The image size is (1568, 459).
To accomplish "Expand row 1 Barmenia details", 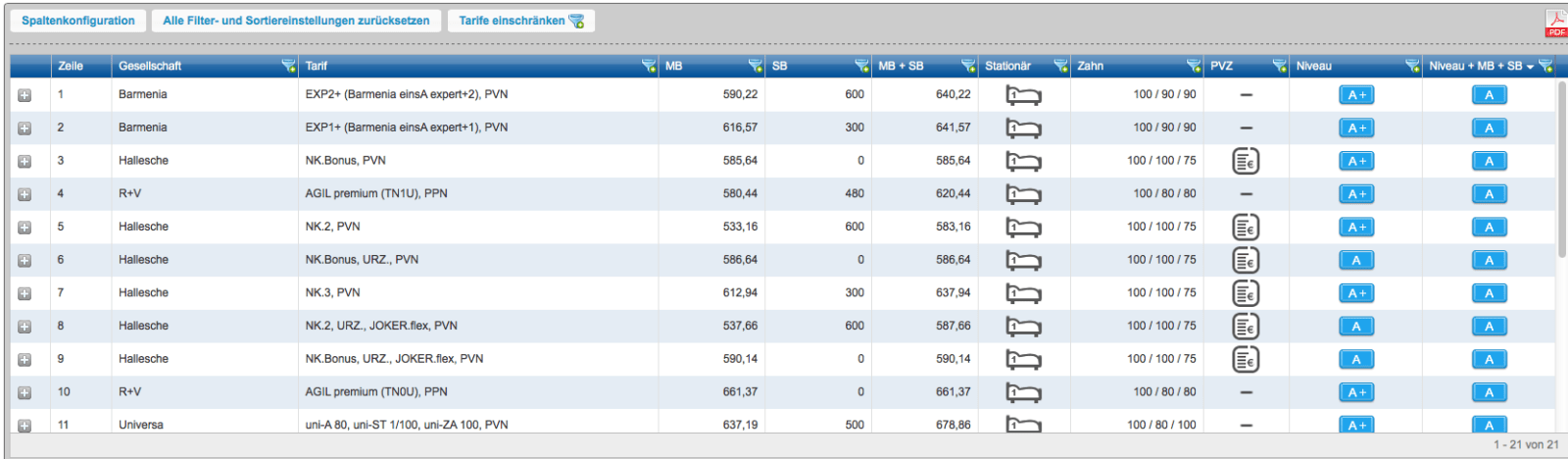I will pos(24,95).
